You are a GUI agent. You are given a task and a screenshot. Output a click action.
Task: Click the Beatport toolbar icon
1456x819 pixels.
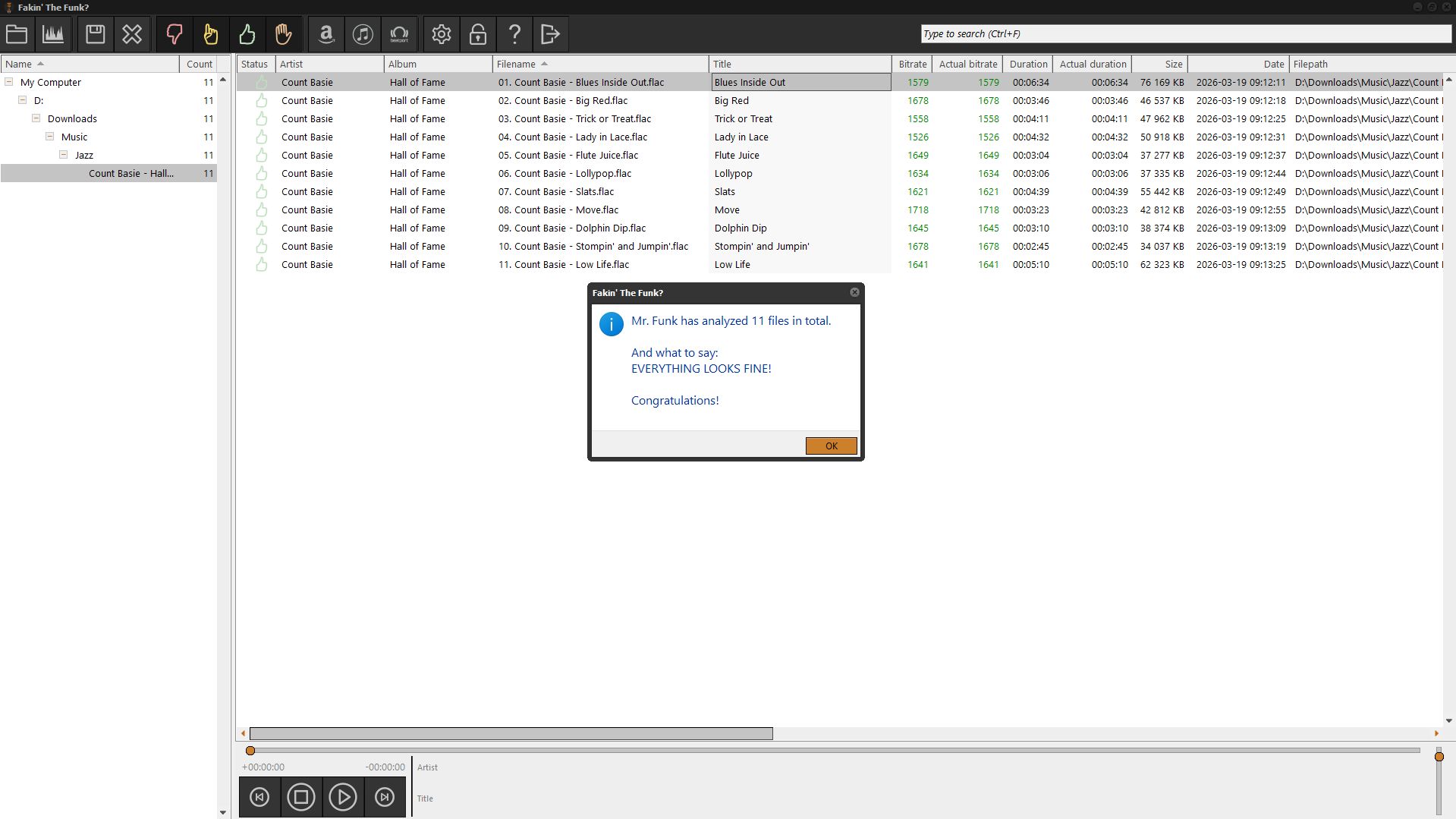point(399,34)
